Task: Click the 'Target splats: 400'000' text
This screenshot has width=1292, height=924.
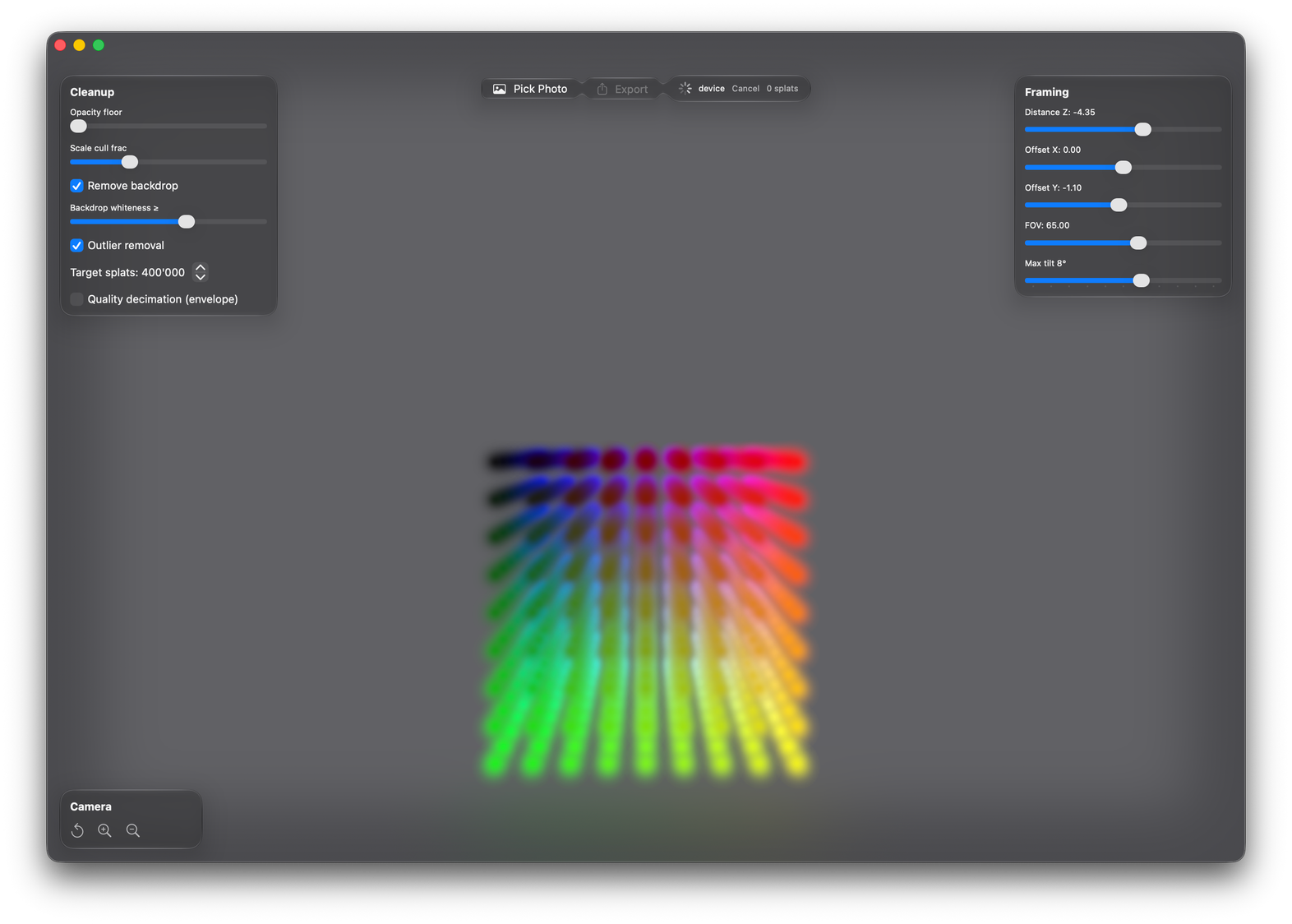Action: coord(127,272)
